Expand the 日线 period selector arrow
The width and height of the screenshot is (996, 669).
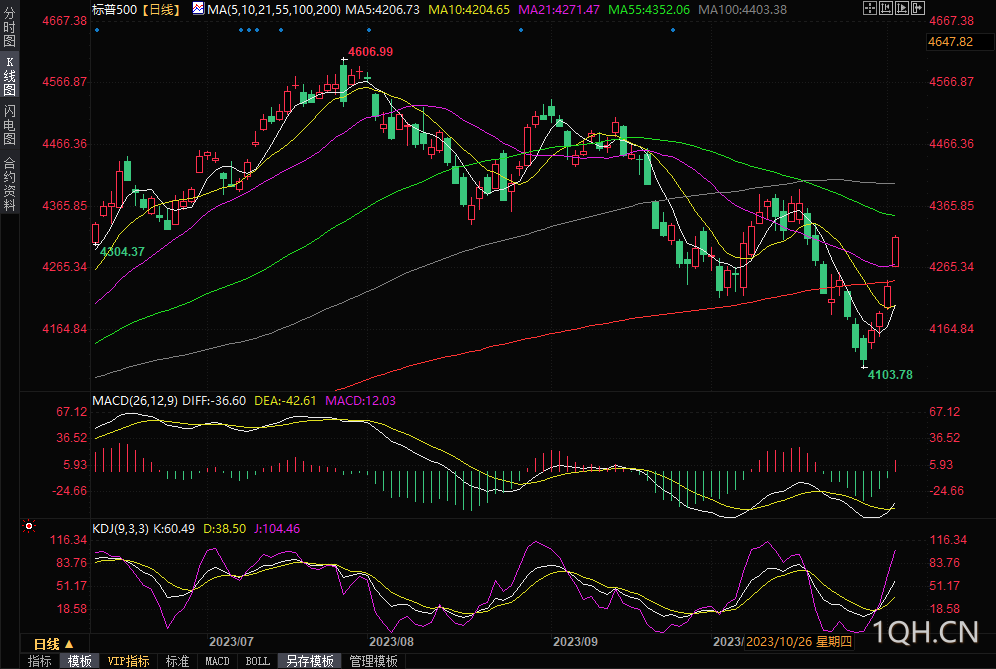coord(69,644)
